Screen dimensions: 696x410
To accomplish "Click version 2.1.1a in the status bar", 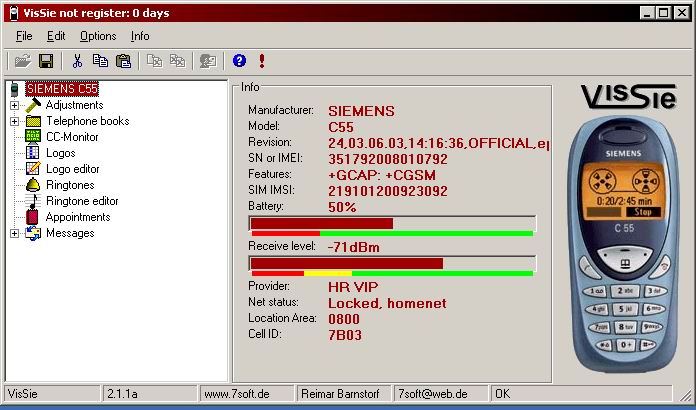I will click(150, 394).
